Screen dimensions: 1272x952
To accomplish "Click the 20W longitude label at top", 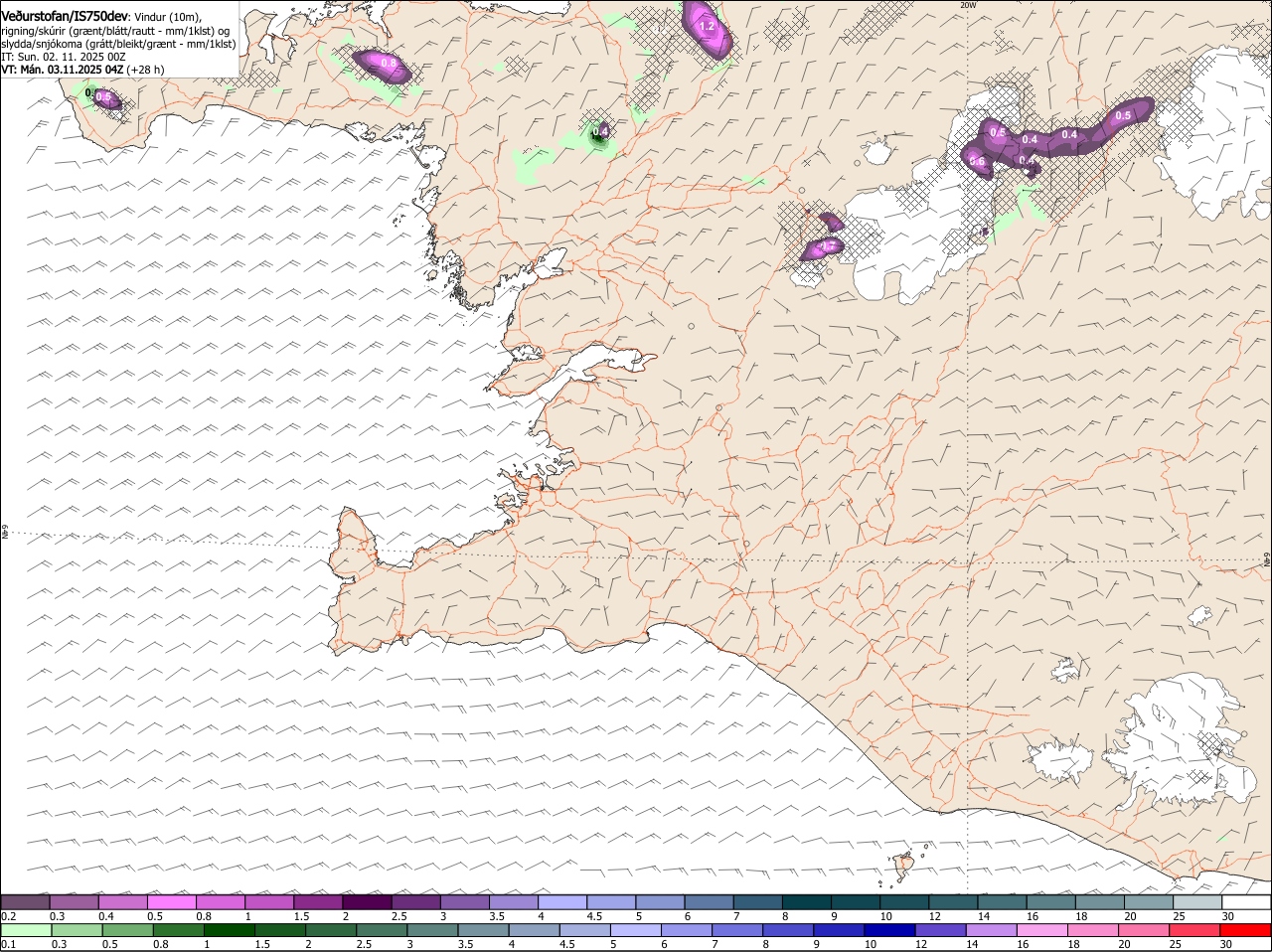I will 969,5.
